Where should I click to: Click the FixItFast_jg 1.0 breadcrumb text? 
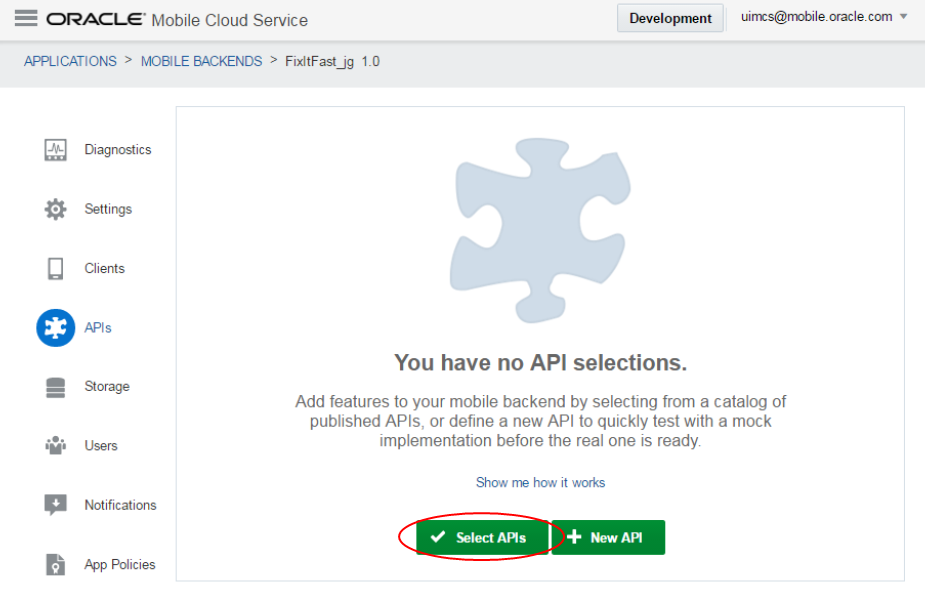[332, 61]
